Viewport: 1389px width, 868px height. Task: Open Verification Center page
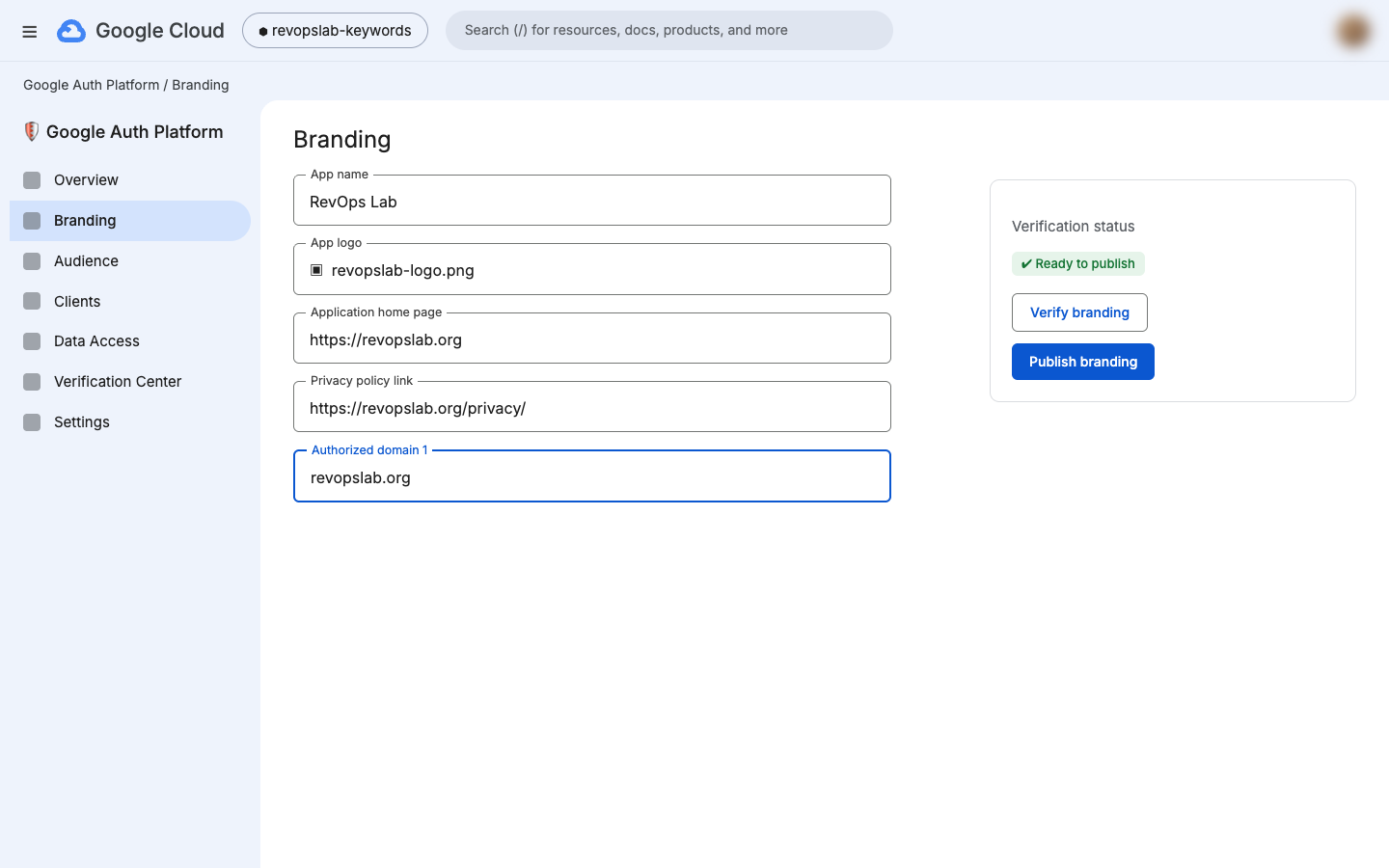point(130,382)
